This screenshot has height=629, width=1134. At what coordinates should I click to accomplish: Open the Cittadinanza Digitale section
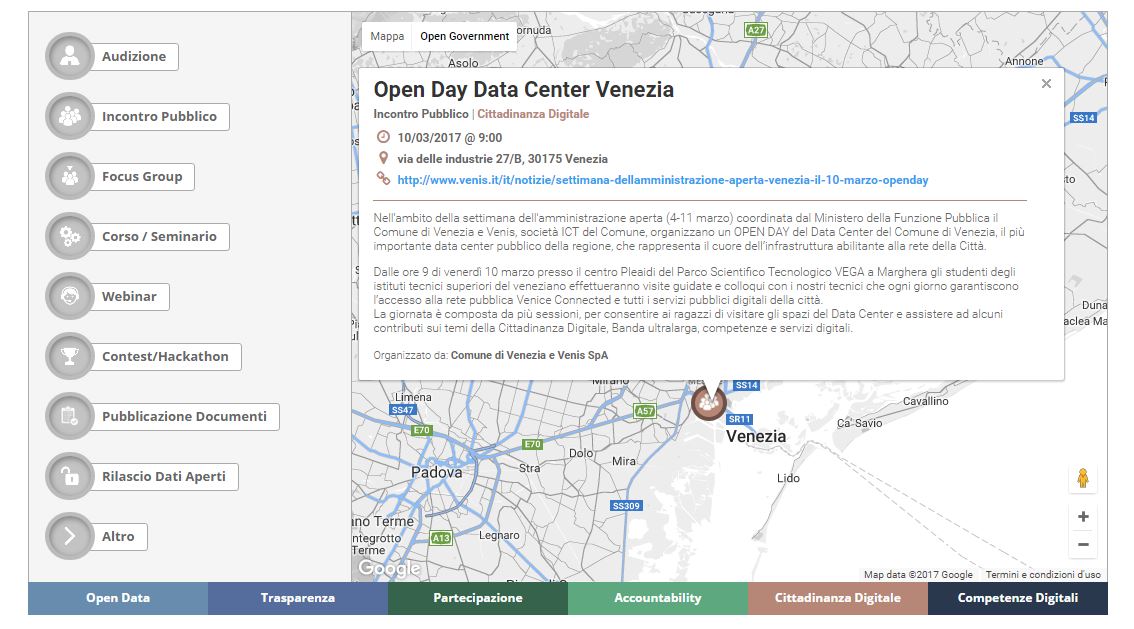coord(838,598)
